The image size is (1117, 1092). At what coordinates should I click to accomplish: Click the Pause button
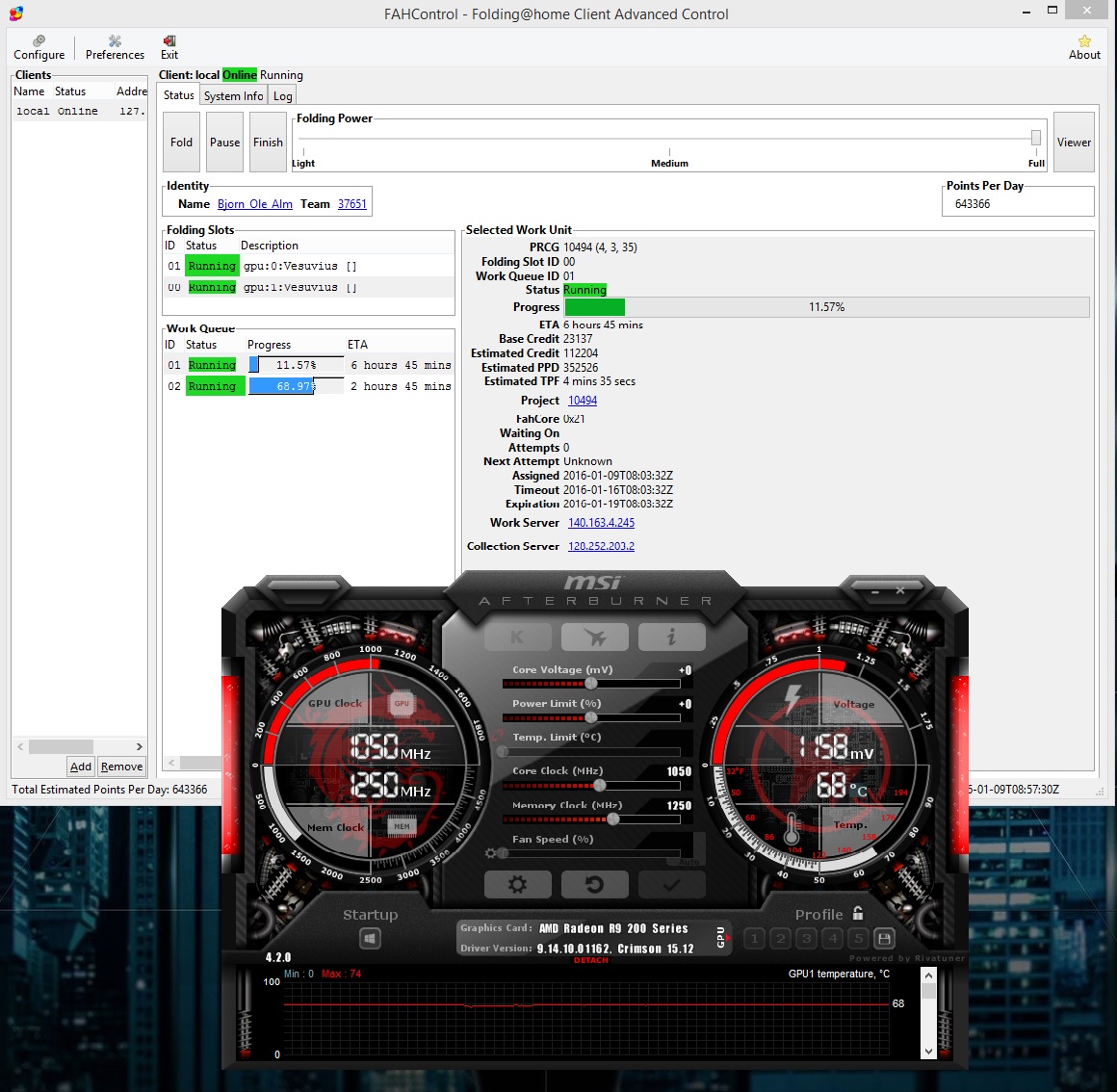point(225,142)
